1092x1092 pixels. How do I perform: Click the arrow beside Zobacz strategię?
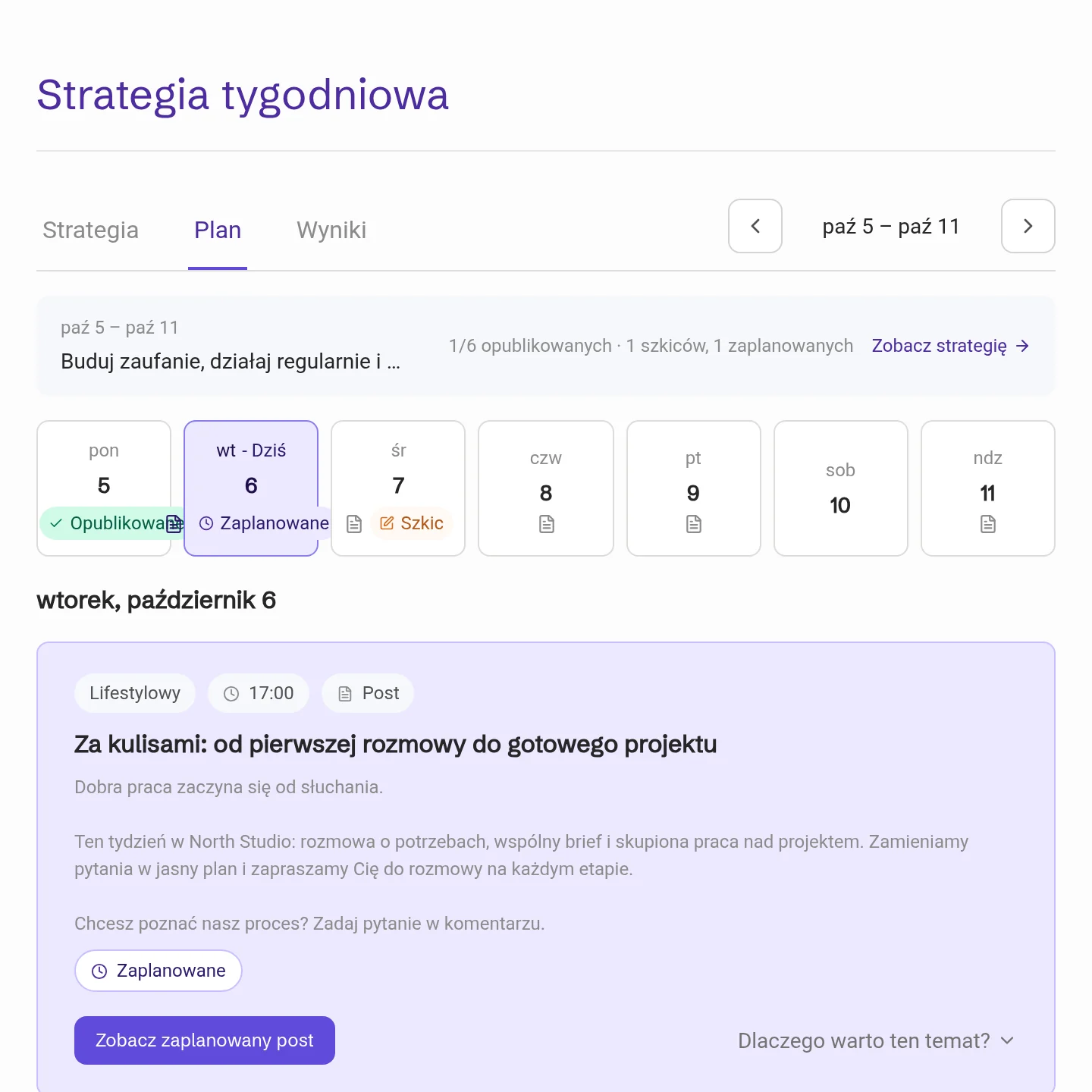[x=1022, y=346]
